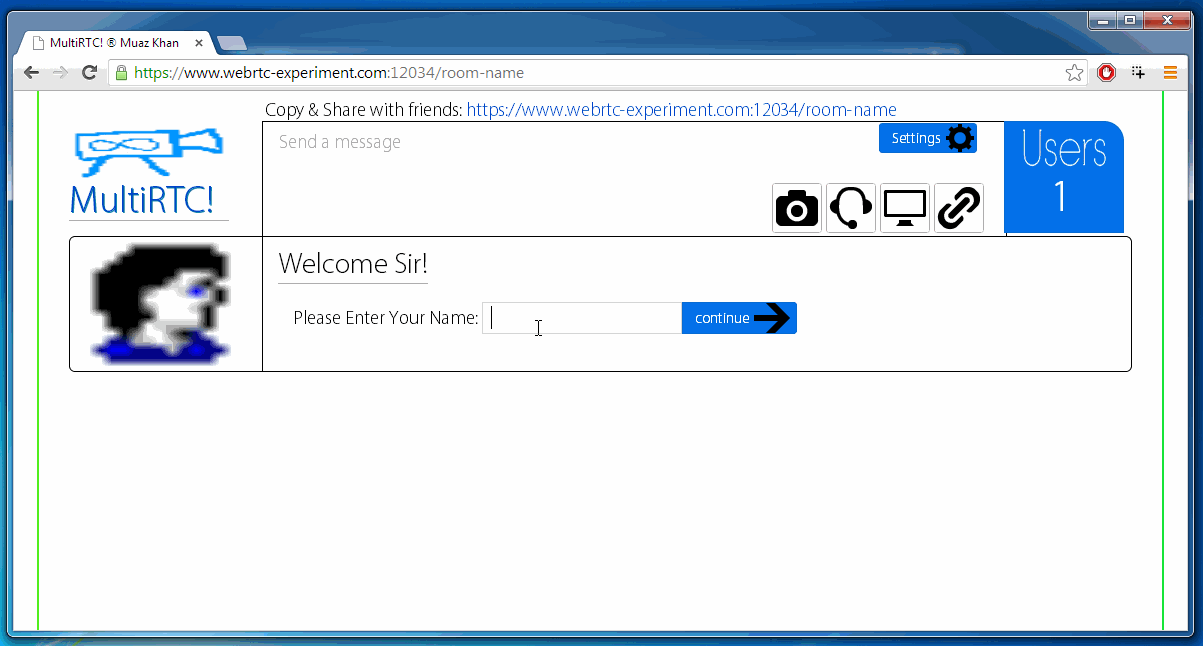Click the headset icon for audio call
This screenshot has height=646, width=1203.
coord(851,208)
